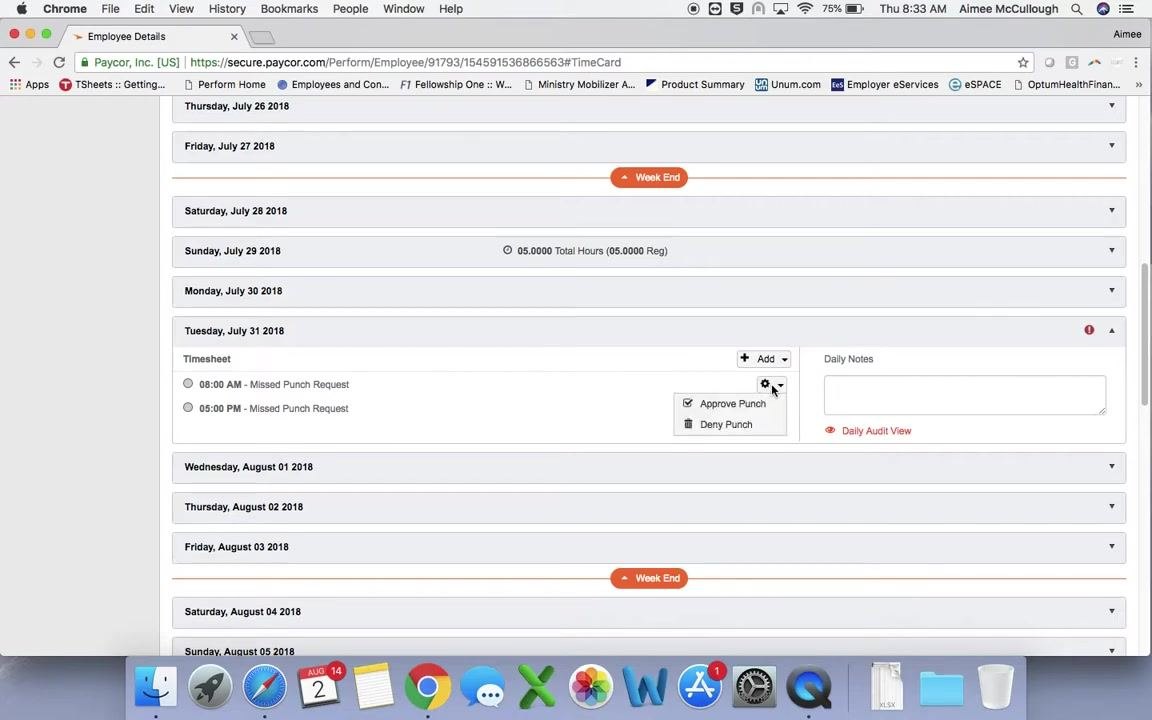
Task: Click the Chrome three-dot menu icon
Action: (1136, 62)
